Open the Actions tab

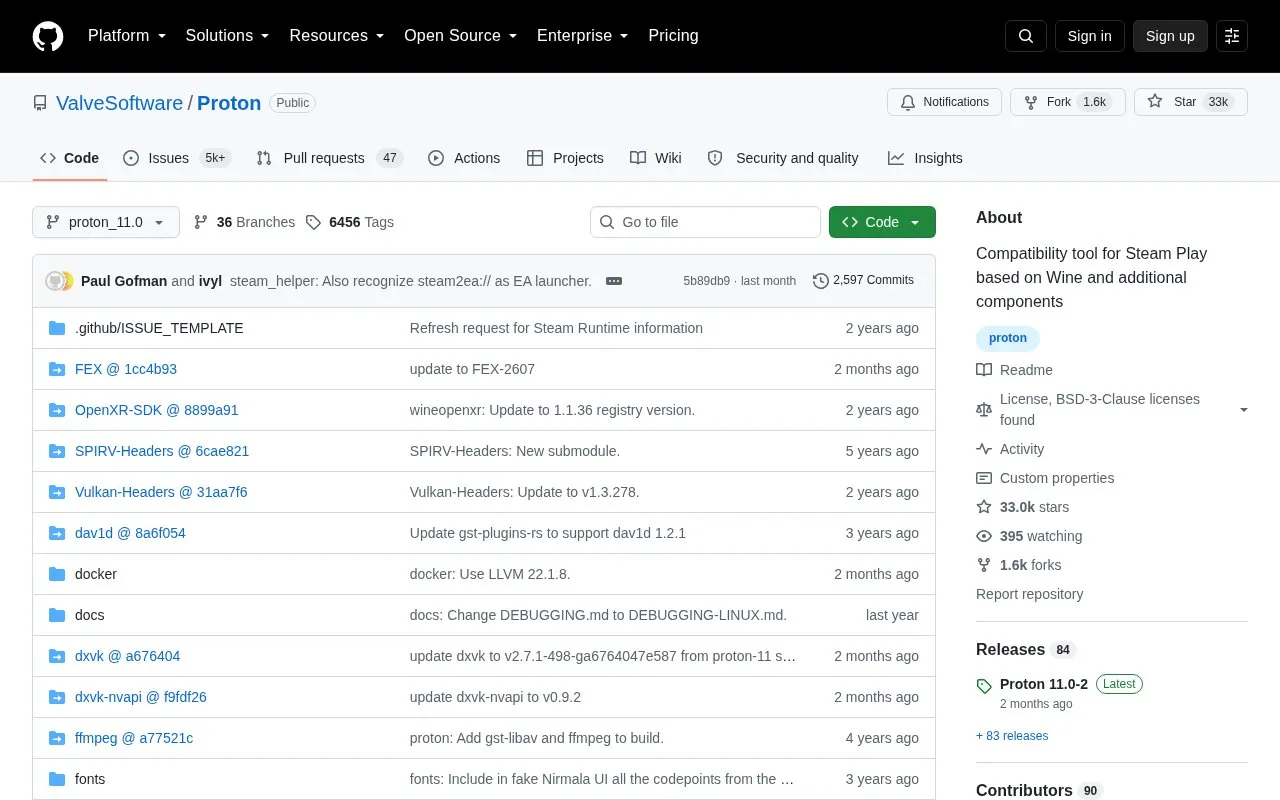(464, 158)
